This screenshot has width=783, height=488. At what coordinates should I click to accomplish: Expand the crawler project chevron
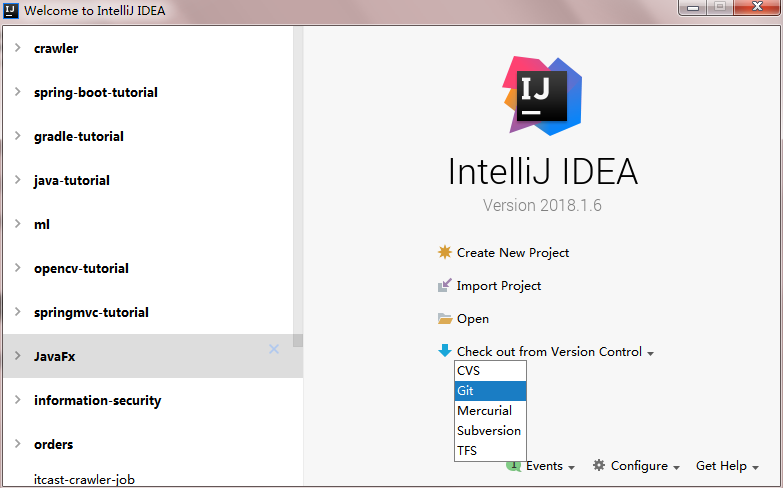(17, 48)
